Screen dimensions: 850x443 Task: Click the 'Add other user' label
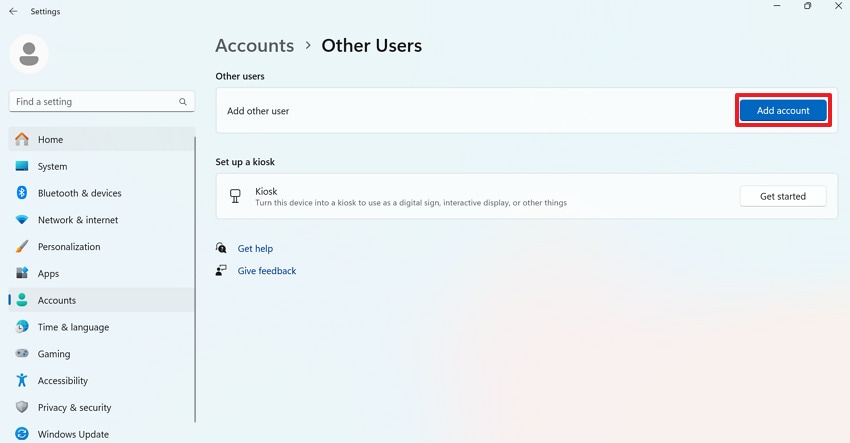(x=258, y=111)
